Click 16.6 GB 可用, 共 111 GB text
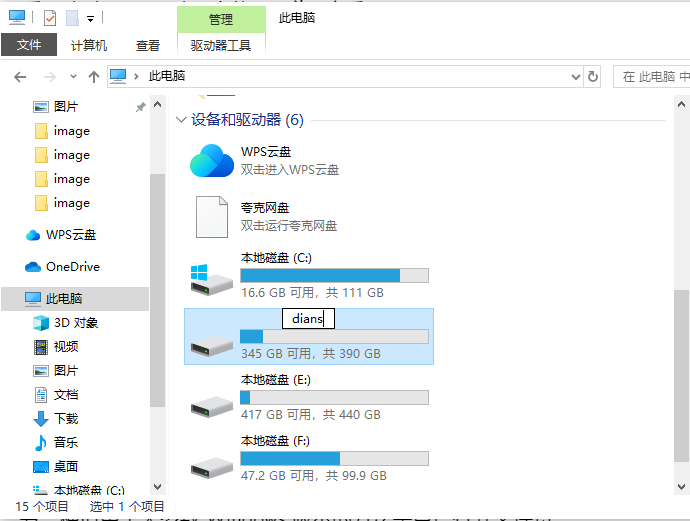 [312, 293]
